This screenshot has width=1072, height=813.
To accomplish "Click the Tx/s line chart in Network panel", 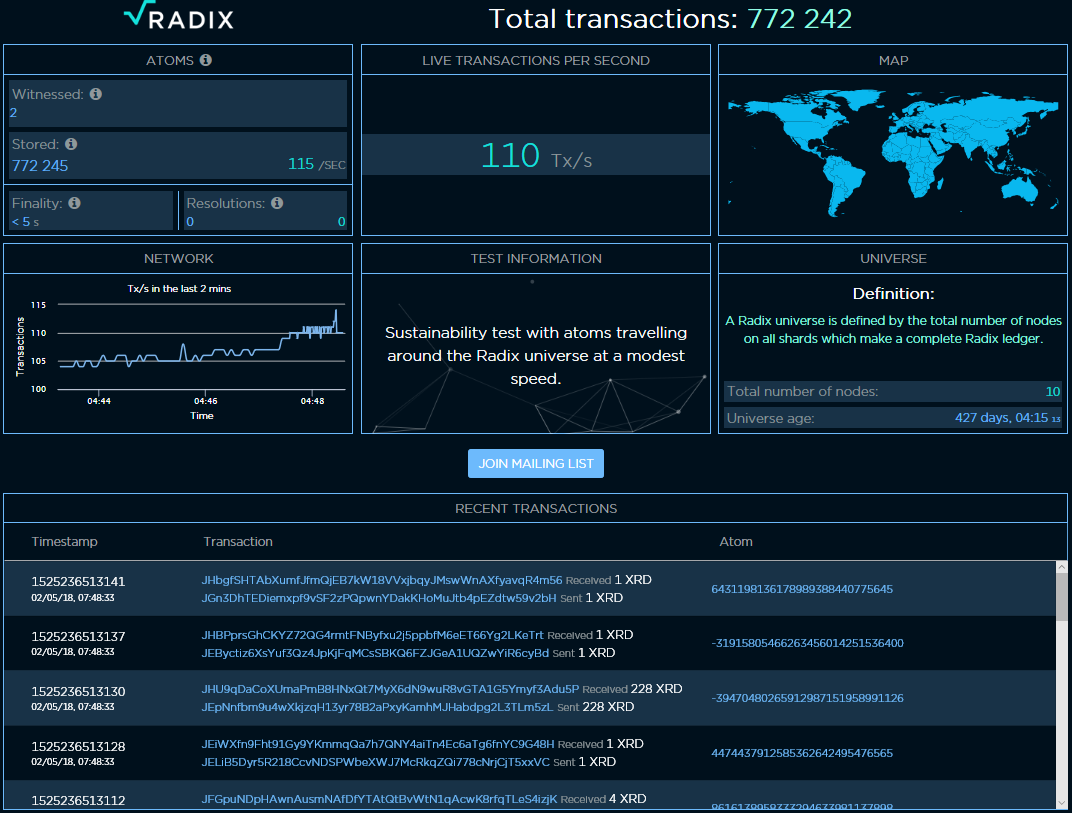I will [x=202, y=347].
